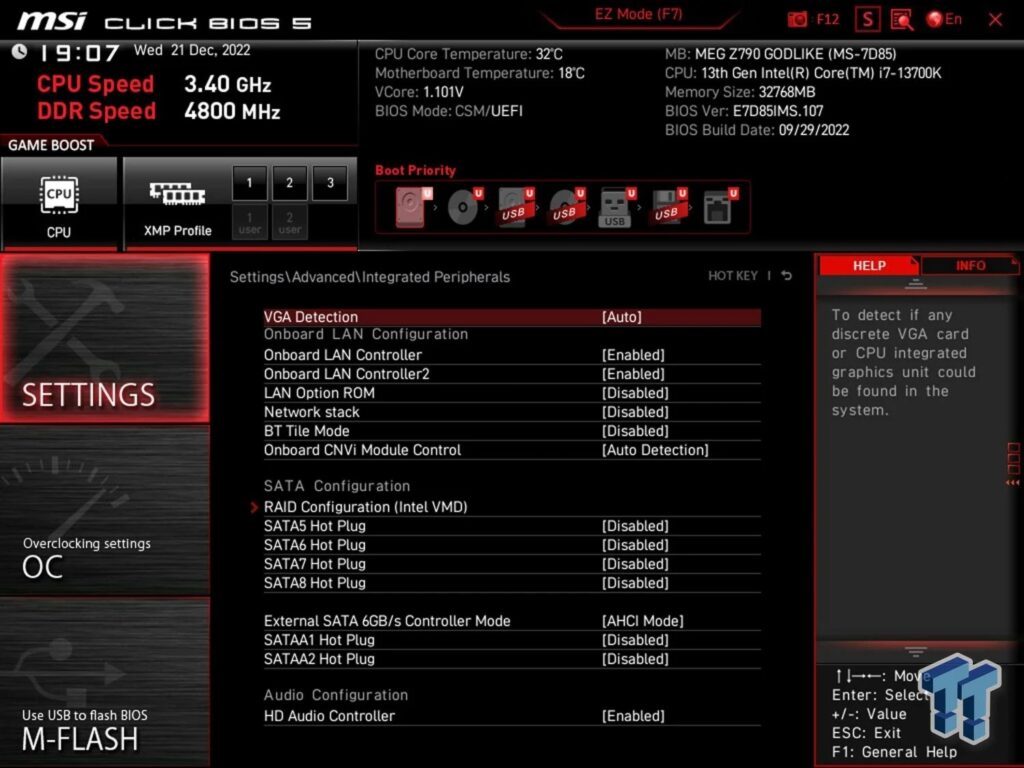Select the USB optical drive boot icon
The image size is (1024, 768).
(x=567, y=206)
